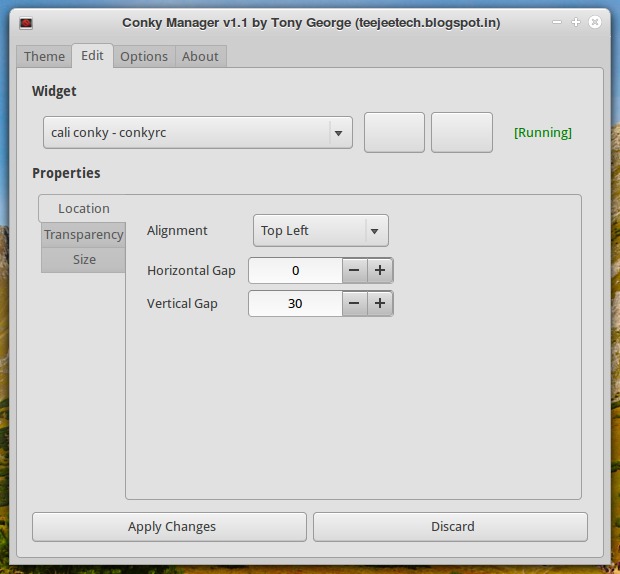620x574 pixels.
Task: Click the Vertical Gap value field
Action: pos(295,304)
